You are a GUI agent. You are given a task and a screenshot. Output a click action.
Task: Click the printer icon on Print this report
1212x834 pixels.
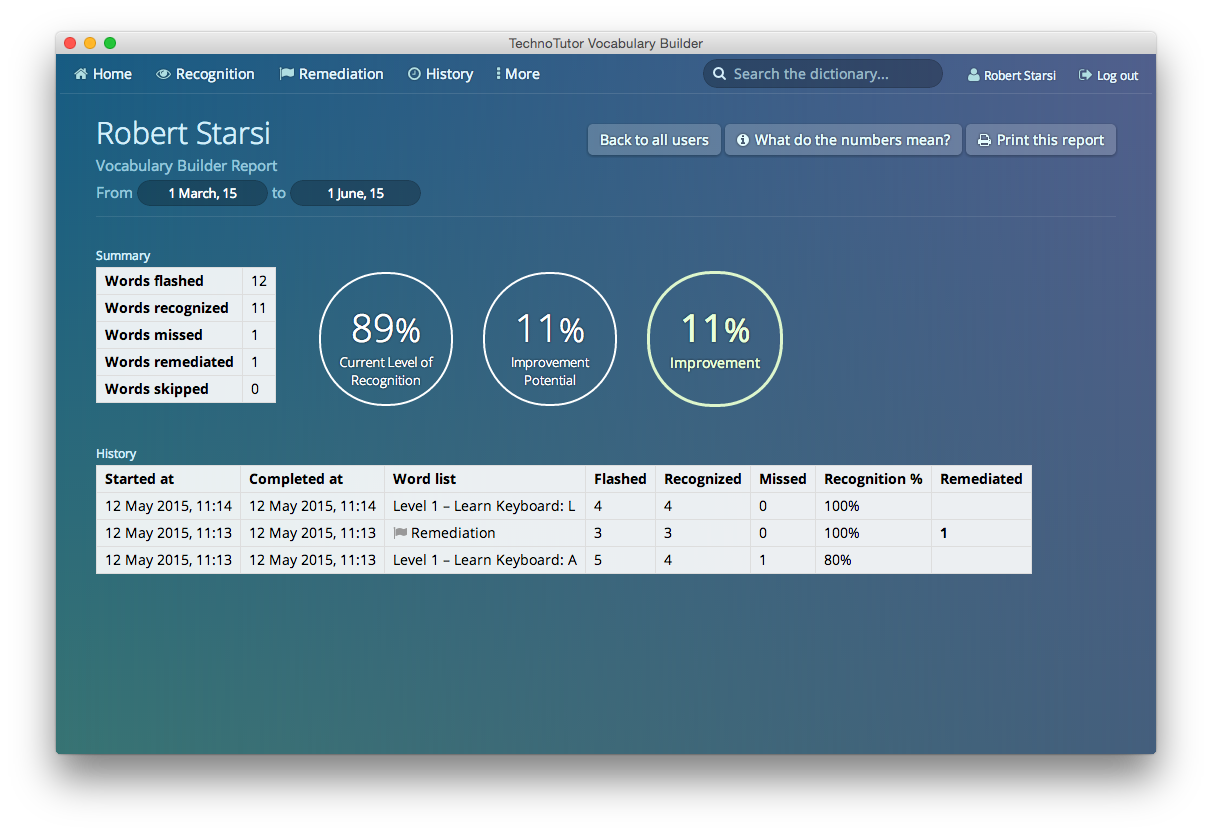(x=985, y=139)
